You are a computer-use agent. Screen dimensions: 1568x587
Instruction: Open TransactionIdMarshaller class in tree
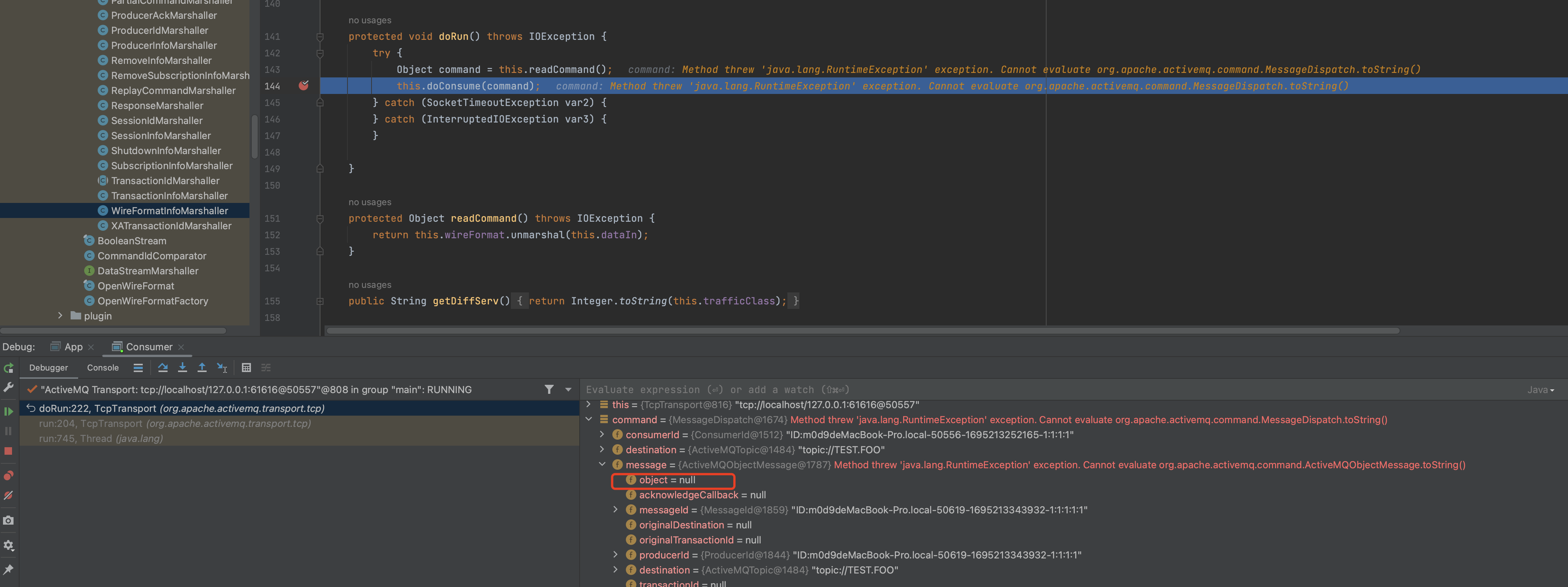click(165, 181)
